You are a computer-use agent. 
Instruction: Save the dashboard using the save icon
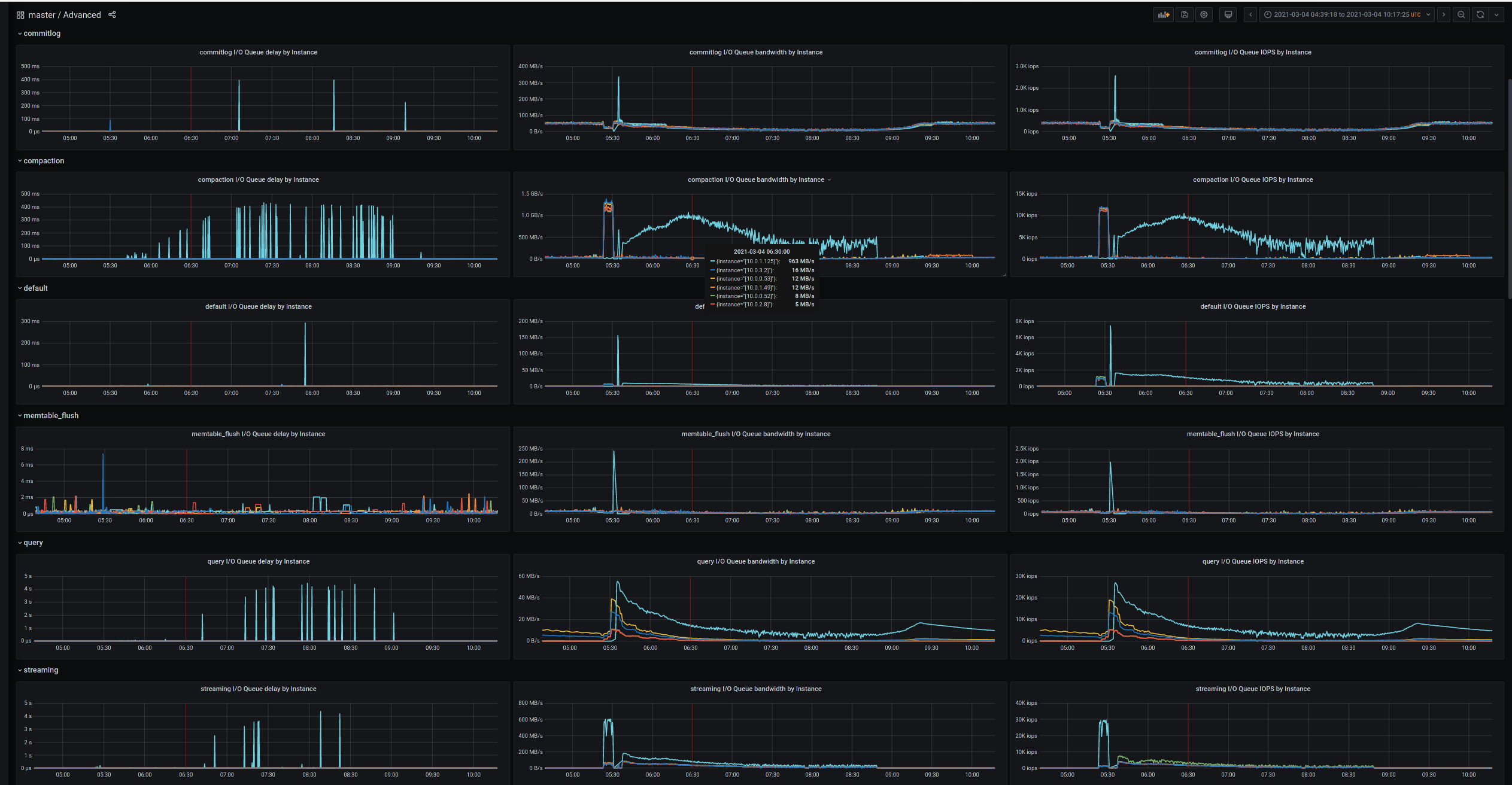(1185, 14)
